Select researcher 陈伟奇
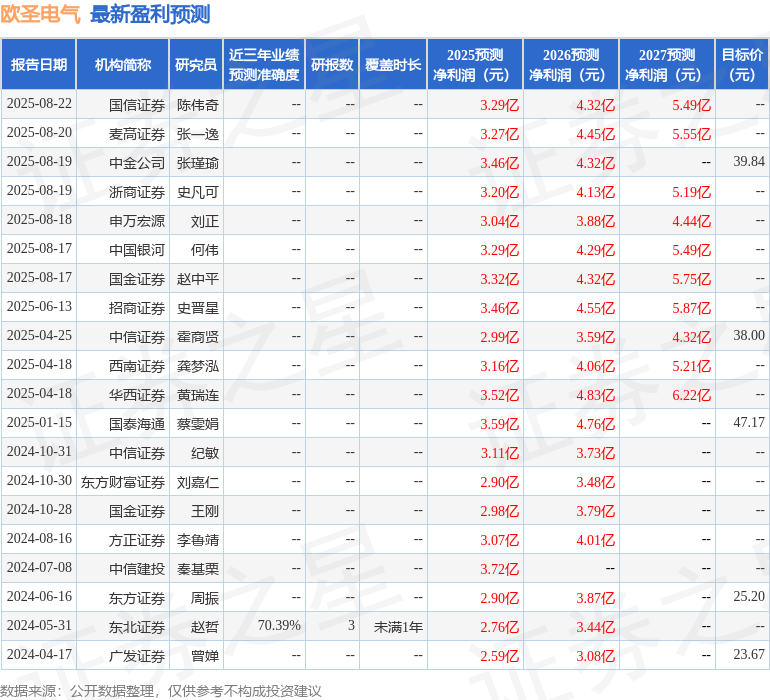Viewport: 770px width, 700px height. click(x=198, y=105)
